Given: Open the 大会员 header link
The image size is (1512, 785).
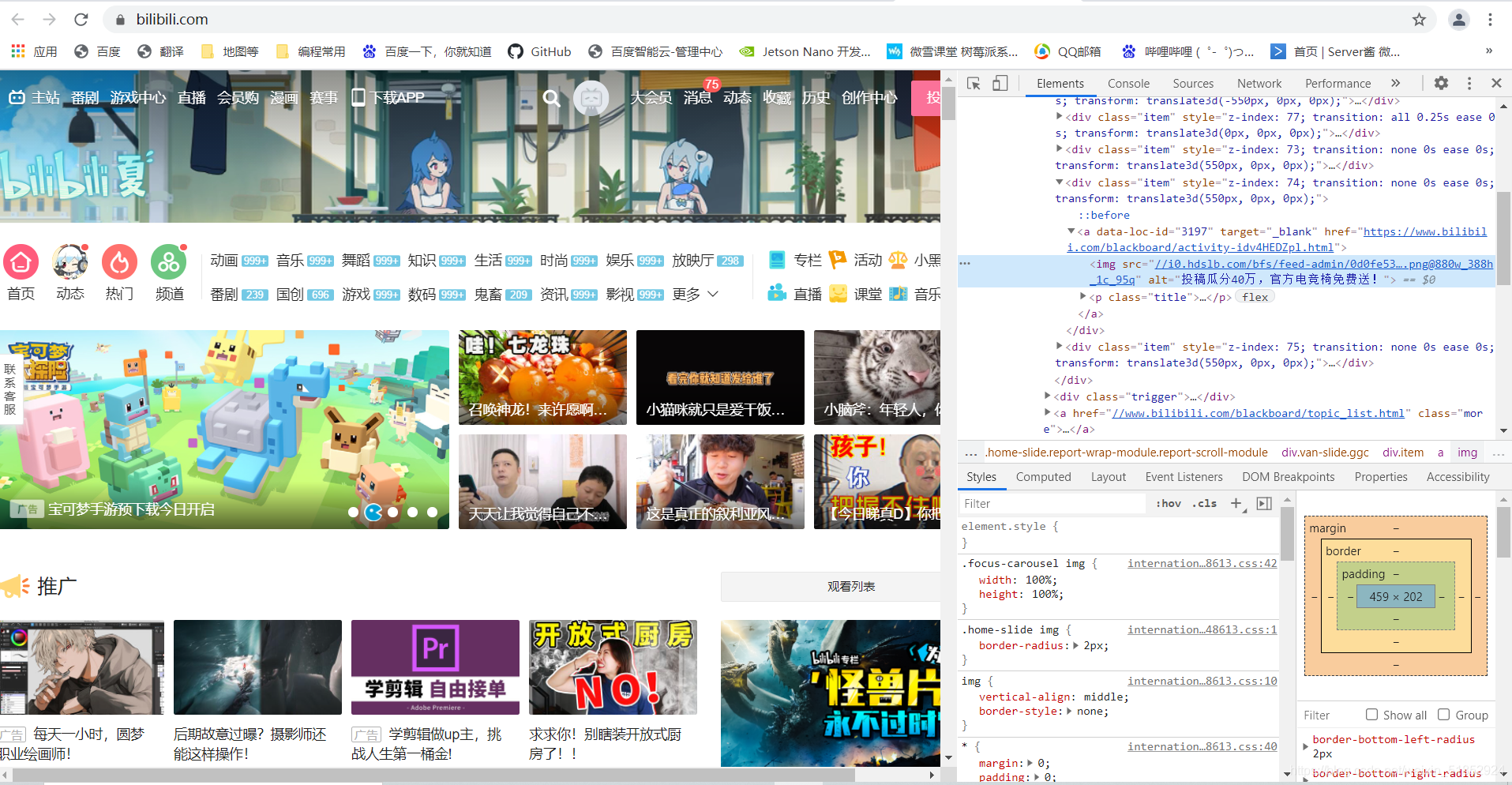Looking at the screenshot, I should (651, 97).
